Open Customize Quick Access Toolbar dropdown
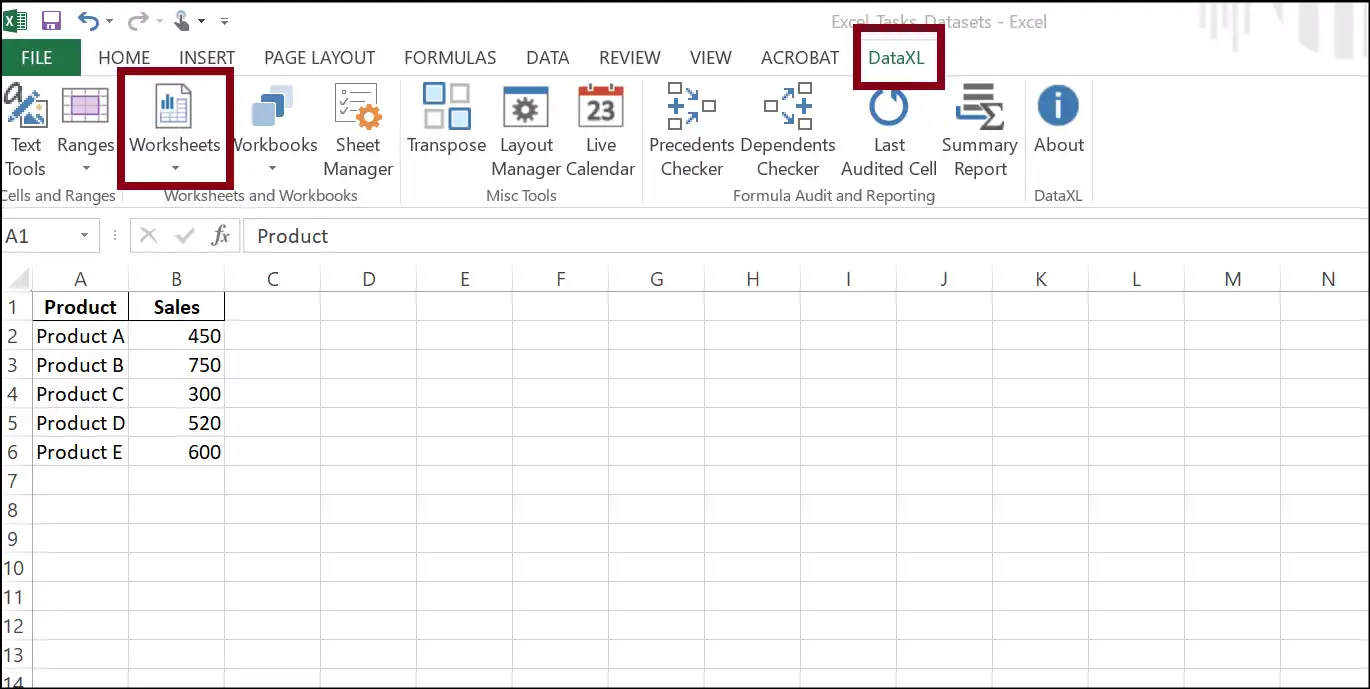 point(224,21)
